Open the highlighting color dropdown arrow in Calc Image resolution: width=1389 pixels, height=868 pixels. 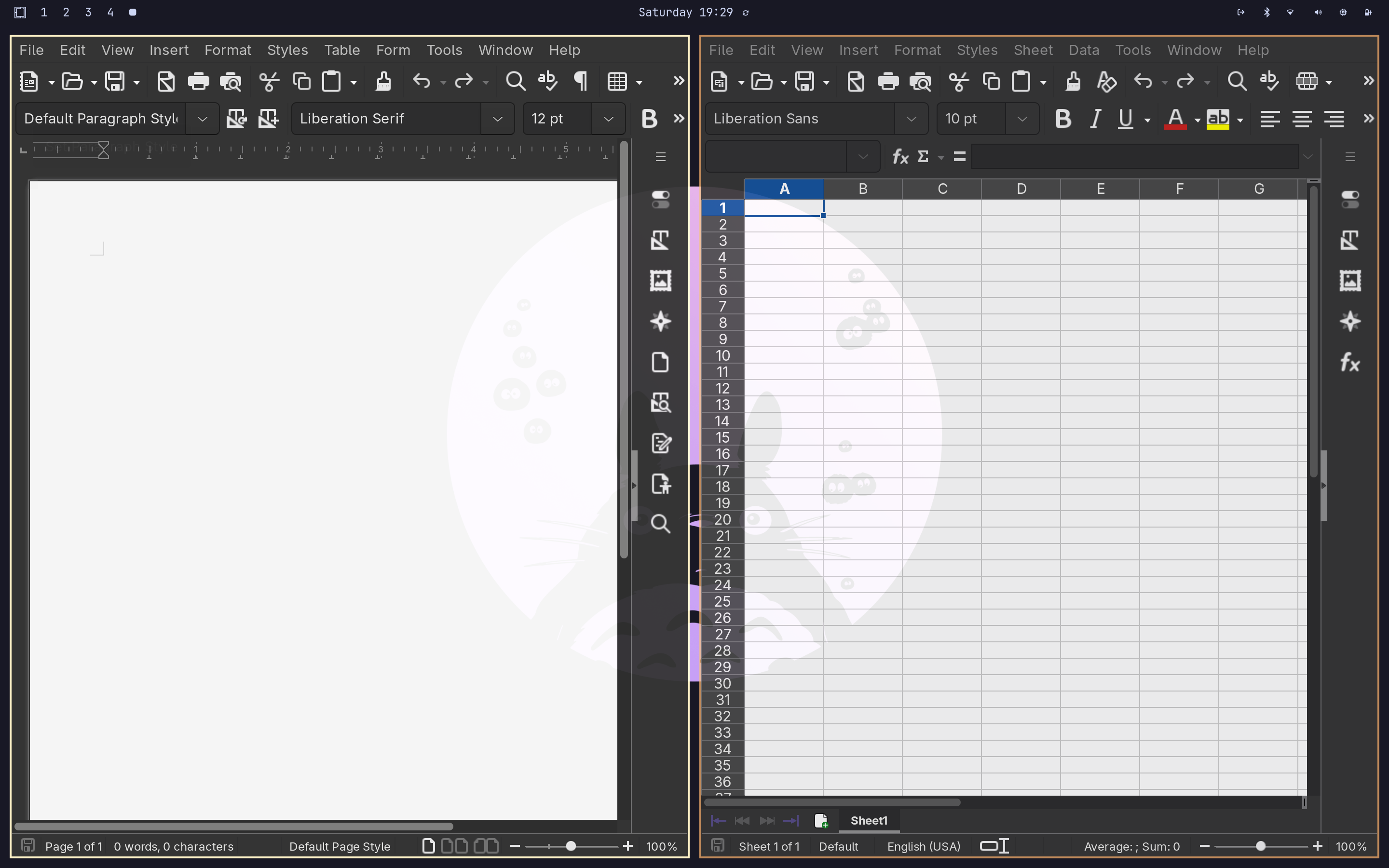[x=1240, y=120]
